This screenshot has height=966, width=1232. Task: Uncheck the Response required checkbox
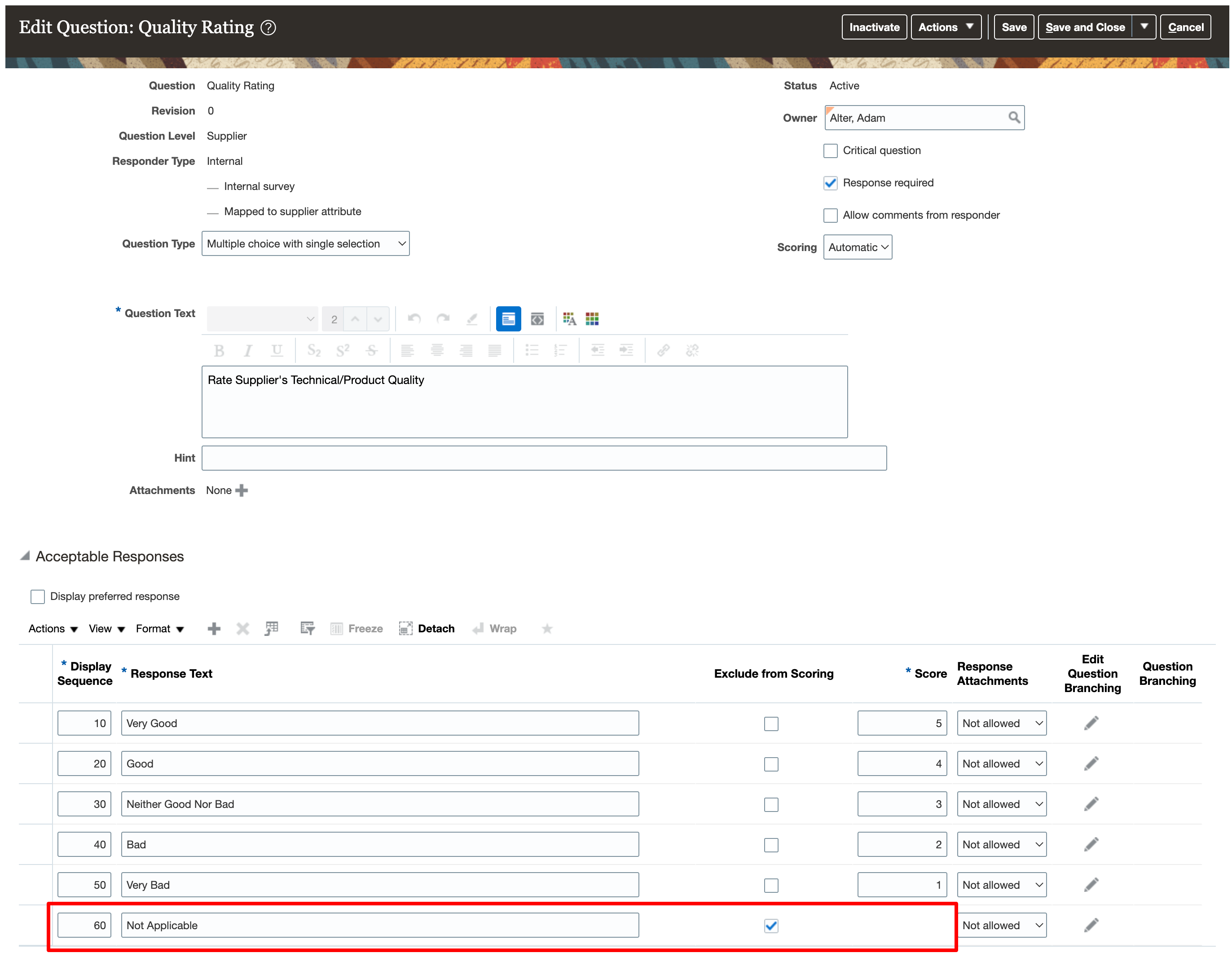829,183
